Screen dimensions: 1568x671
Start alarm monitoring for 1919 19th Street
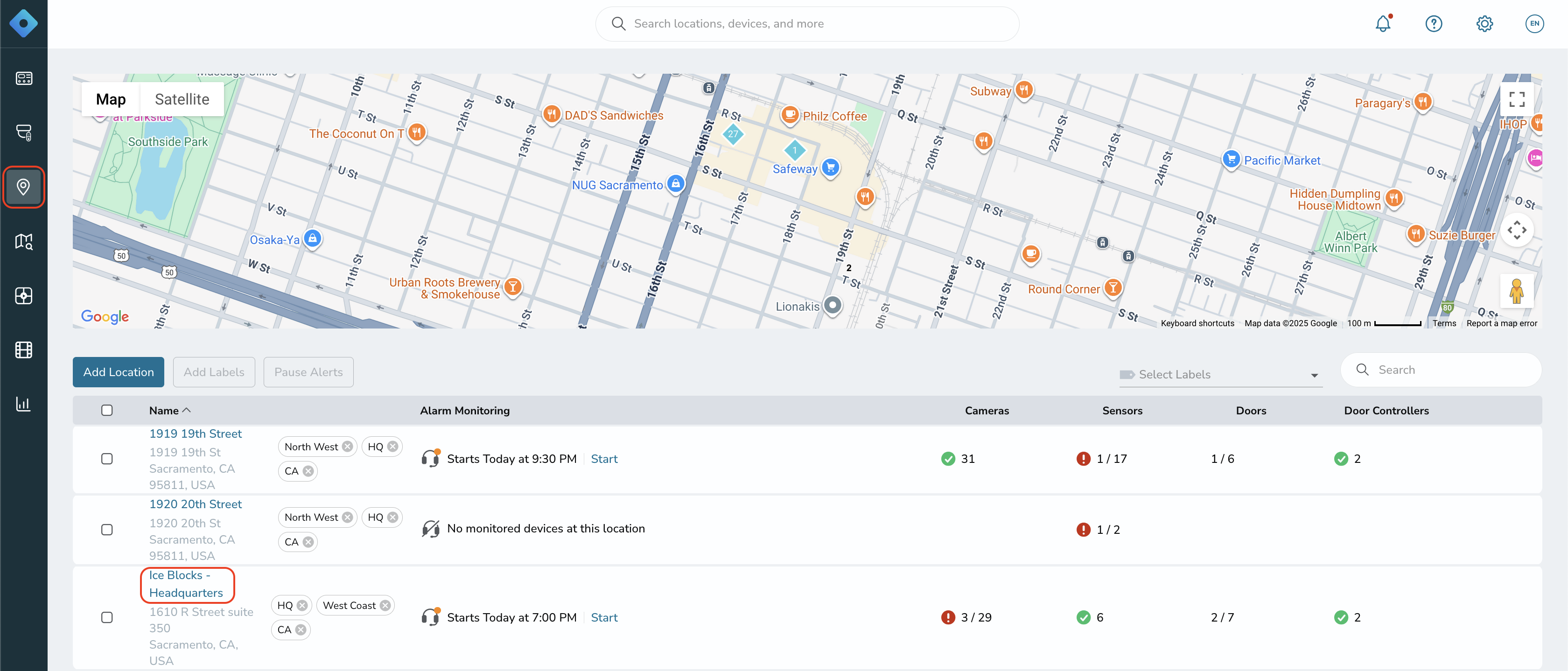coord(604,459)
